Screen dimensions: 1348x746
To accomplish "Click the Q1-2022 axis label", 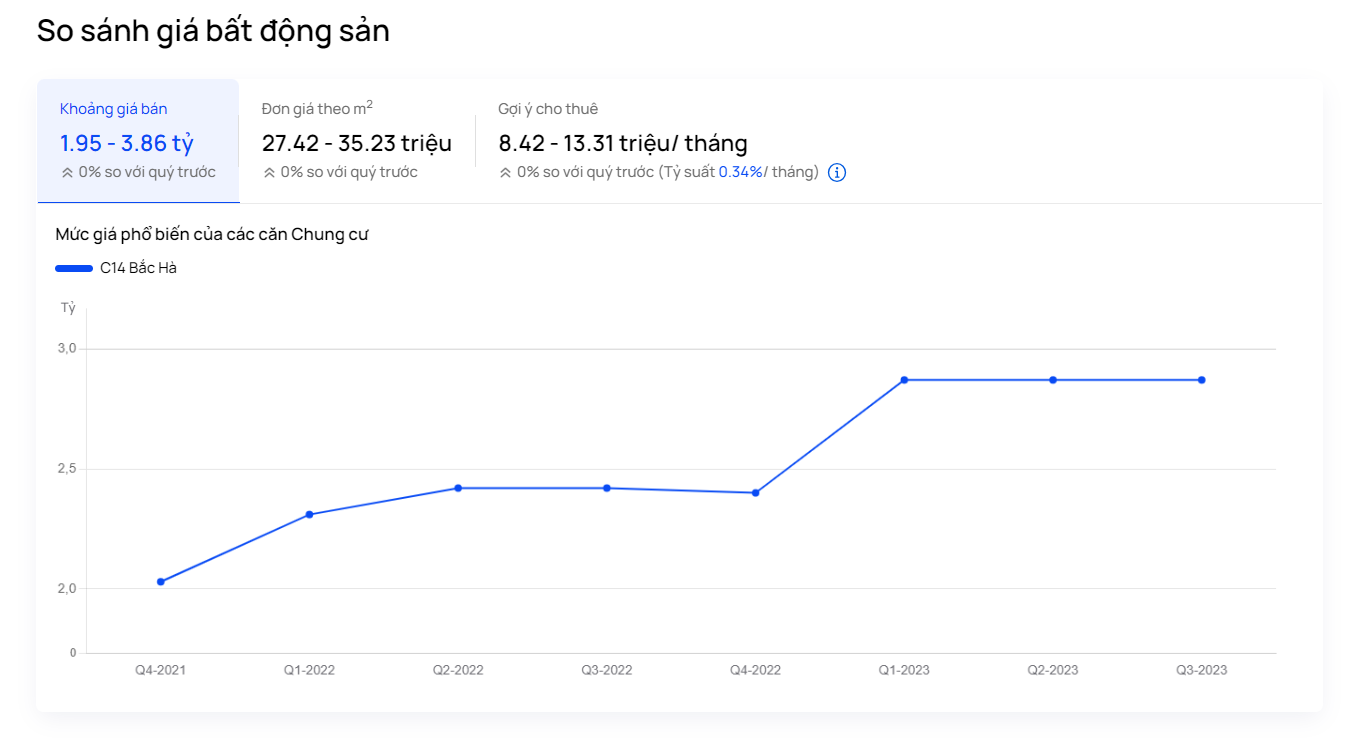I will [309, 670].
